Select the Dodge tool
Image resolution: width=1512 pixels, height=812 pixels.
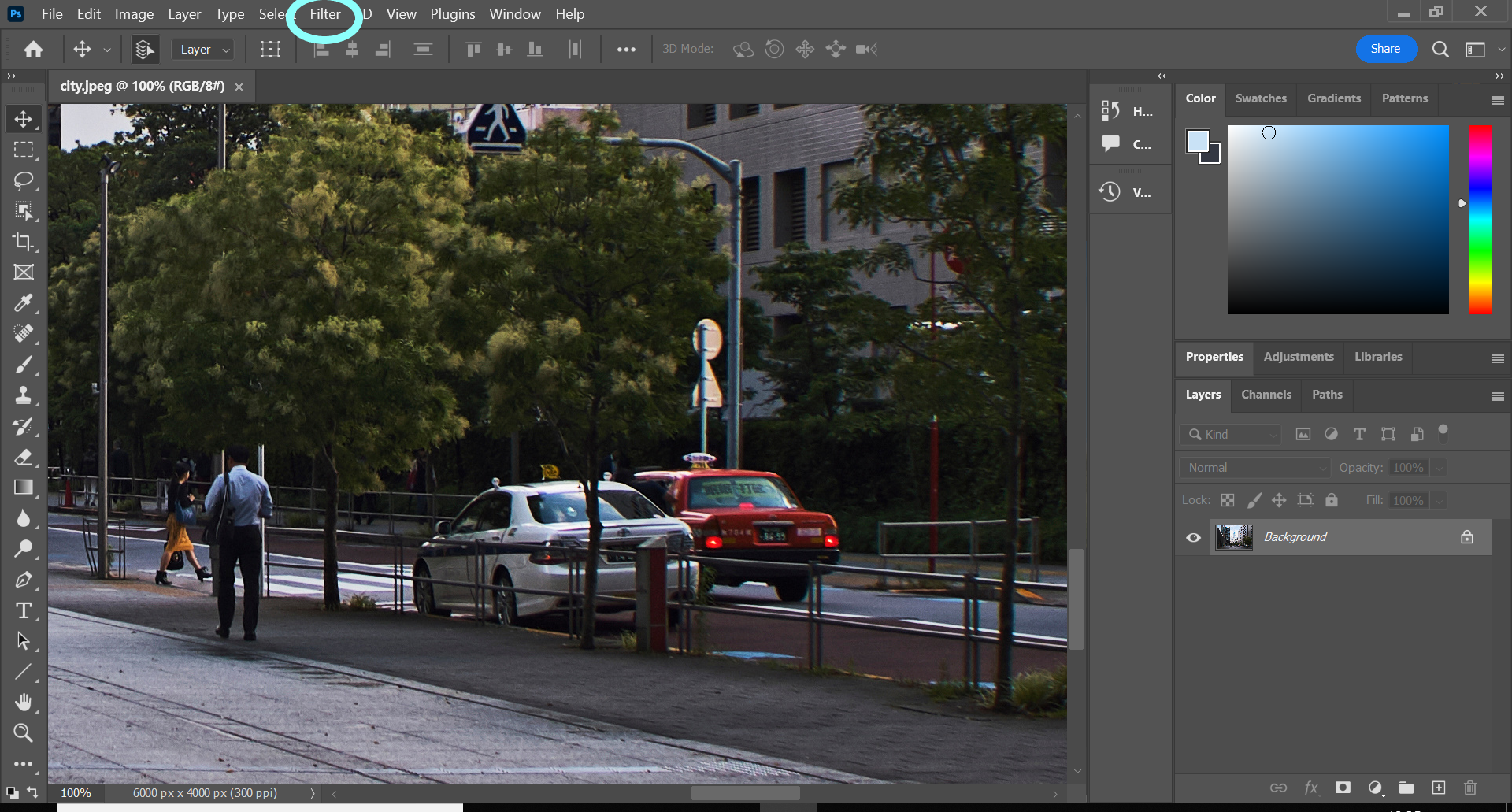click(x=23, y=549)
